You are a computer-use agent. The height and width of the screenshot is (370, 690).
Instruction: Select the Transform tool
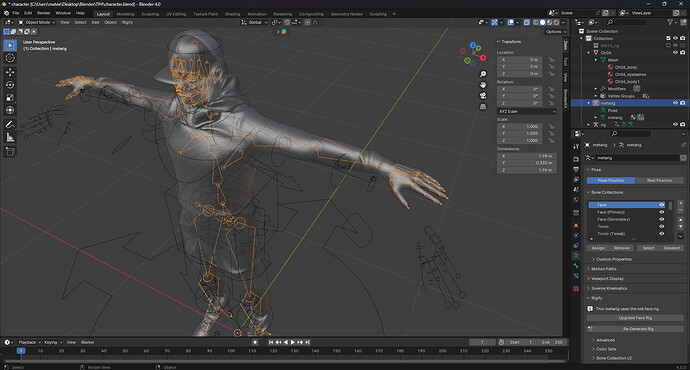10,110
